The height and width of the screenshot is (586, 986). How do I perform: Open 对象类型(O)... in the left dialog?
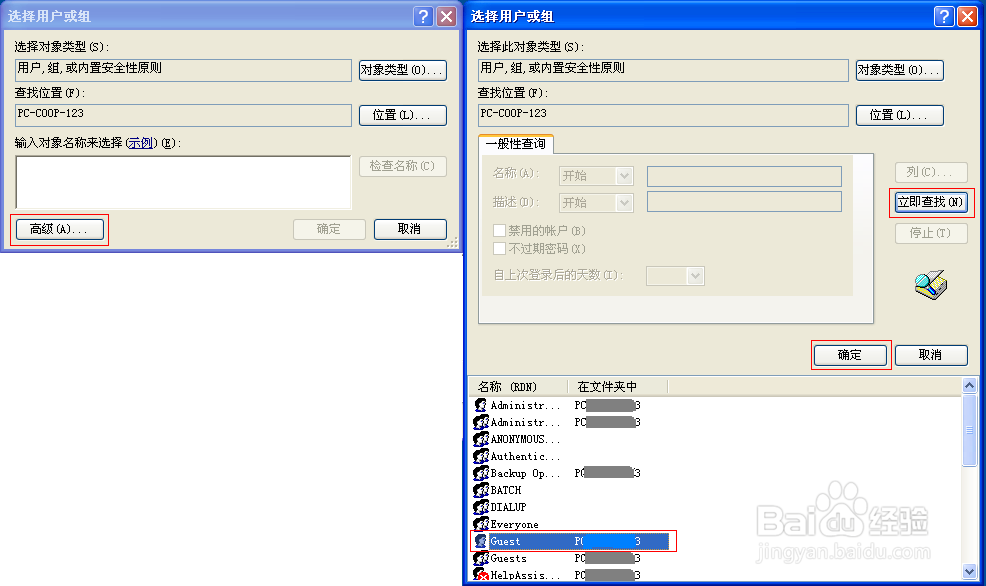tap(402, 70)
